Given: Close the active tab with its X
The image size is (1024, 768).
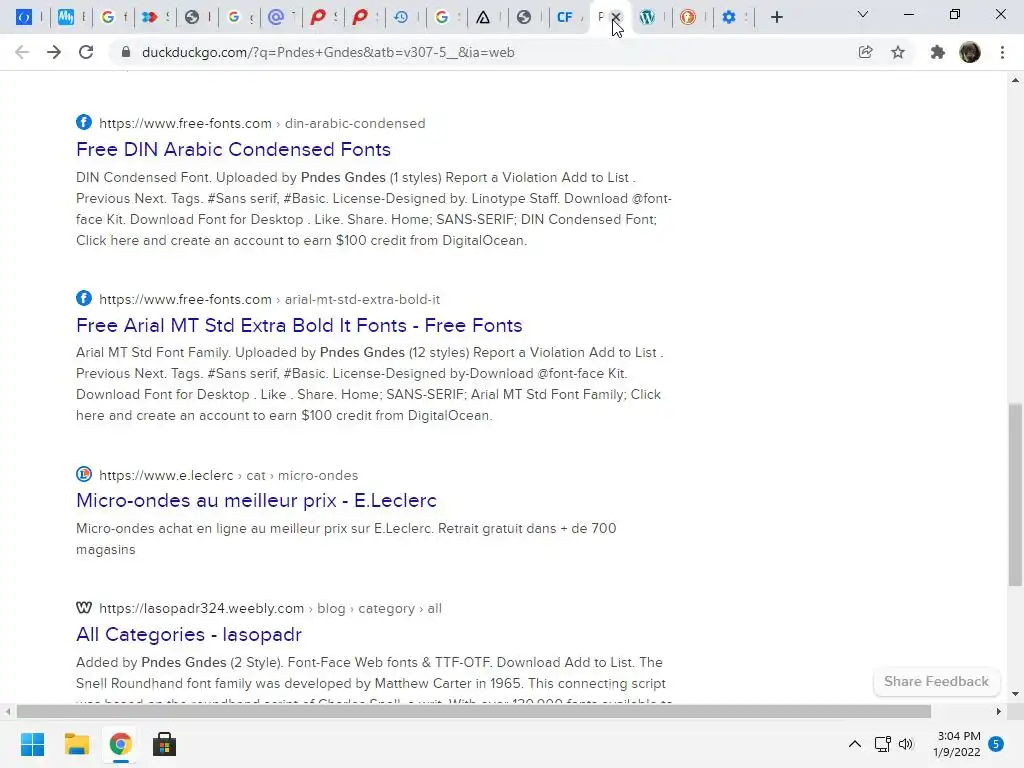Looking at the screenshot, I should (615, 17).
